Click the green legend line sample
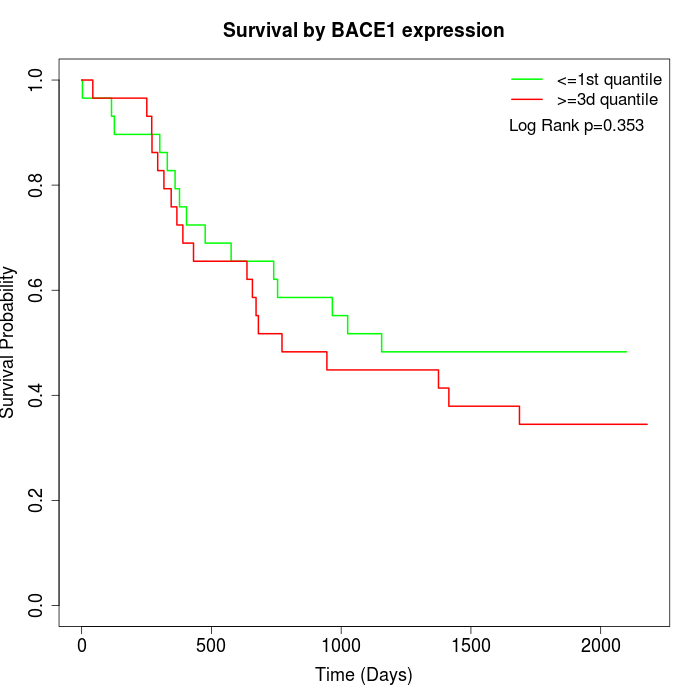 [527, 78]
